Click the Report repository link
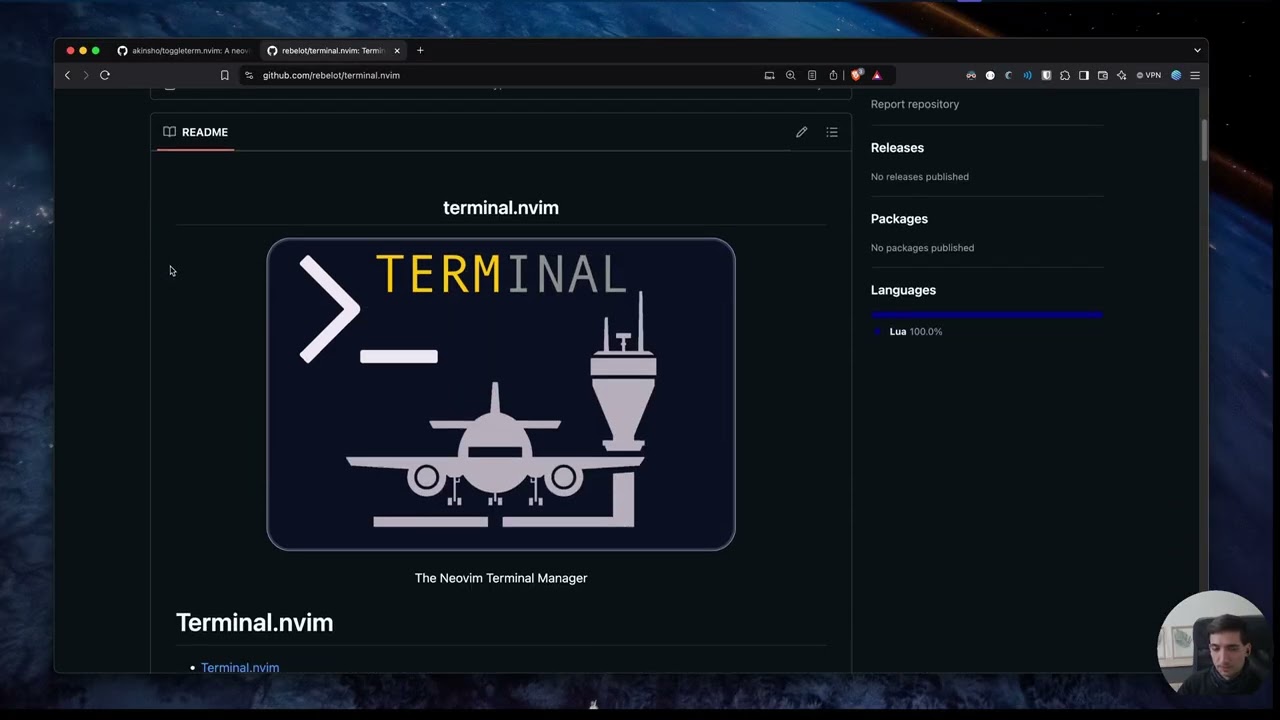This screenshot has width=1280, height=720. tap(915, 104)
